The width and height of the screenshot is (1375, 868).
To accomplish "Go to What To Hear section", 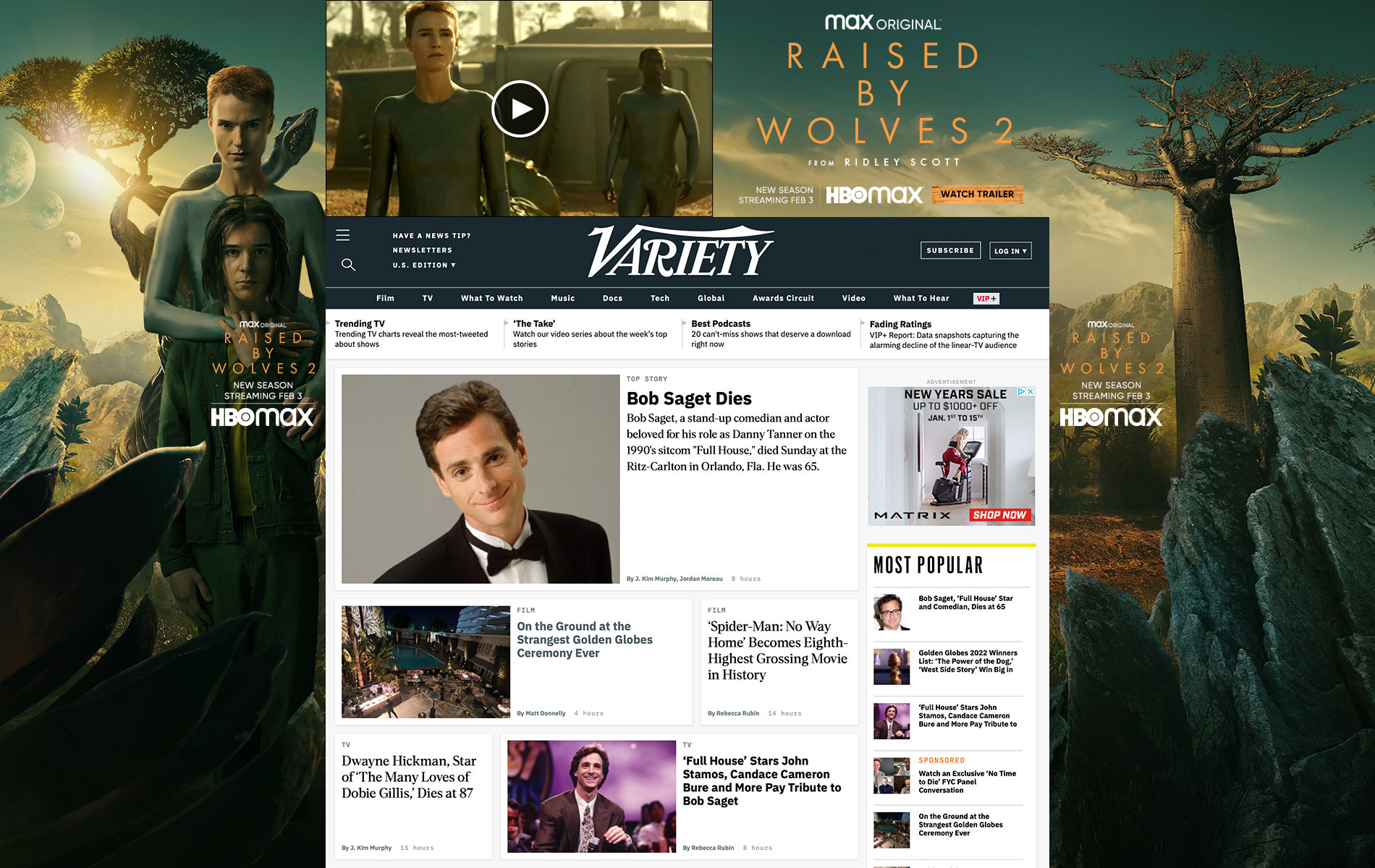I will [x=921, y=298].
